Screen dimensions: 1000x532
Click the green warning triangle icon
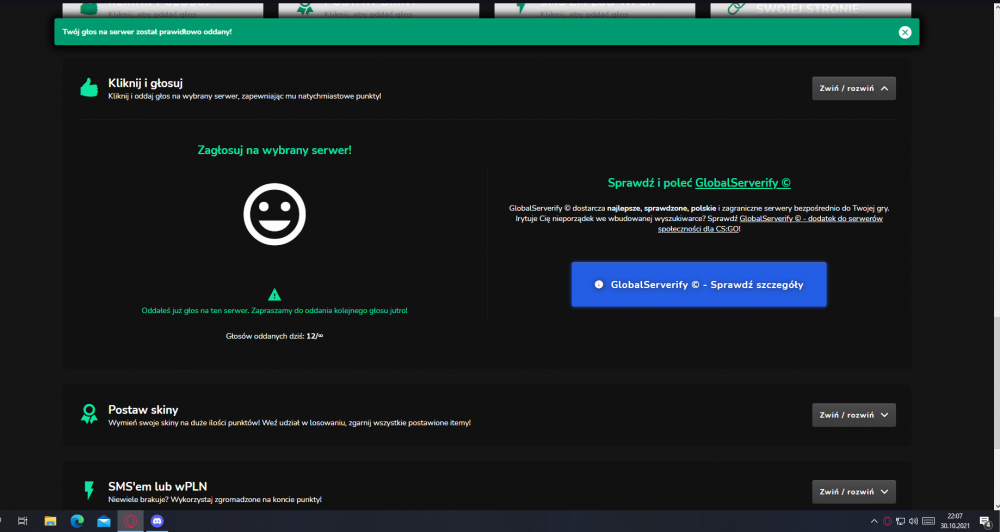point(274,295)
